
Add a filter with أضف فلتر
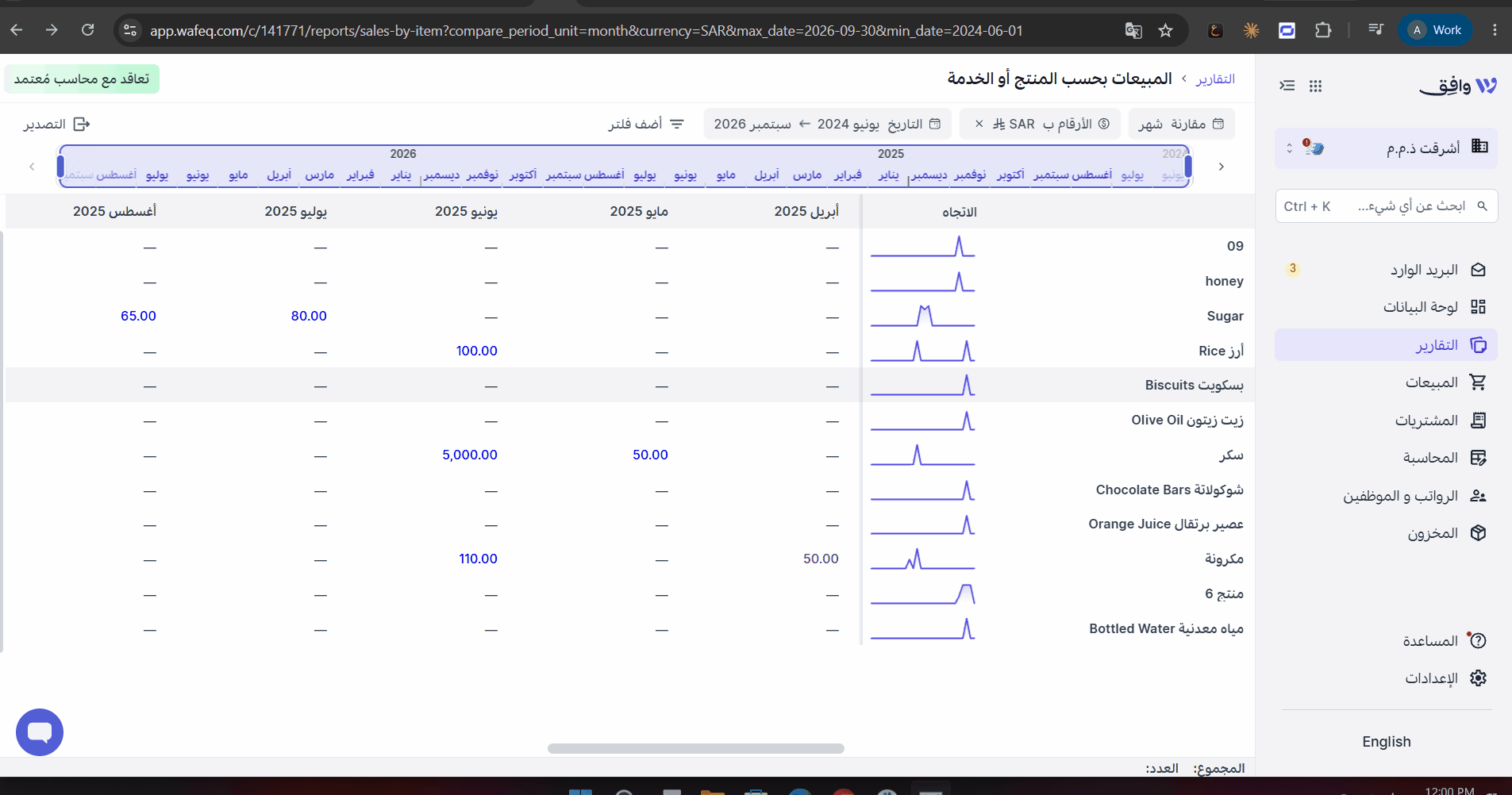tap(646, 124)
